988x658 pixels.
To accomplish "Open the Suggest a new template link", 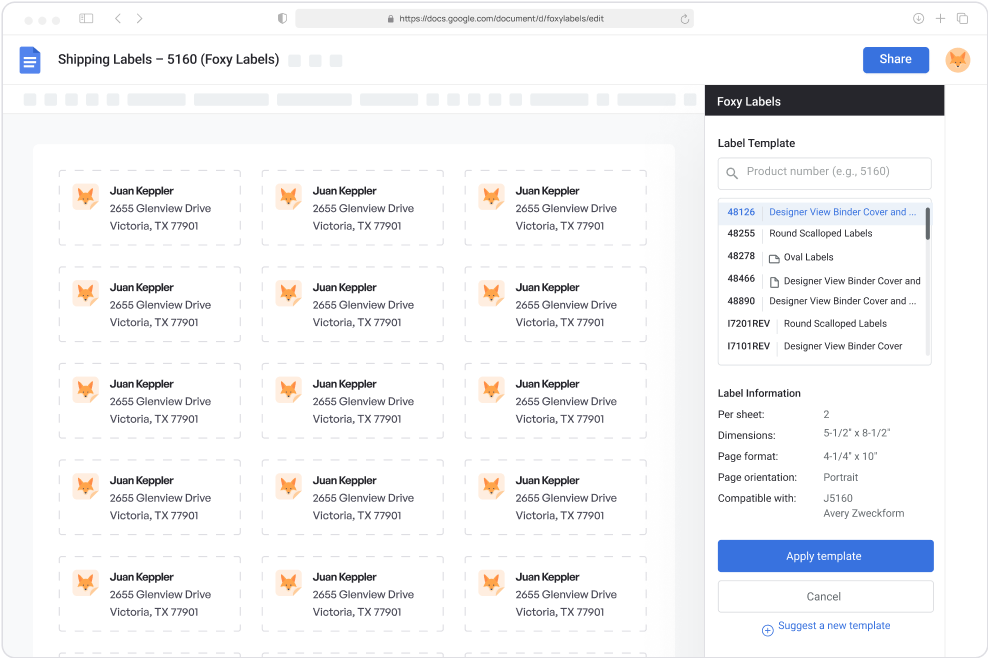I will coord(833,625).
